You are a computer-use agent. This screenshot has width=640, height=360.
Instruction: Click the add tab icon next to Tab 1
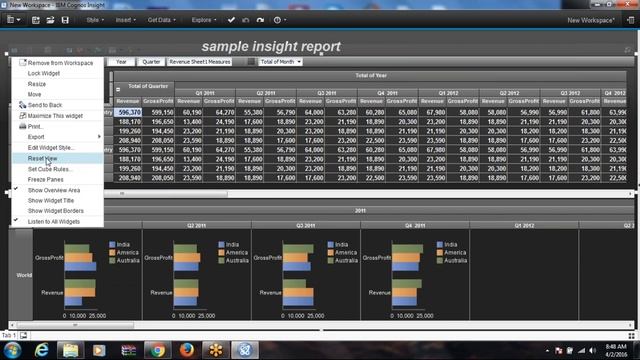[23, 336]
